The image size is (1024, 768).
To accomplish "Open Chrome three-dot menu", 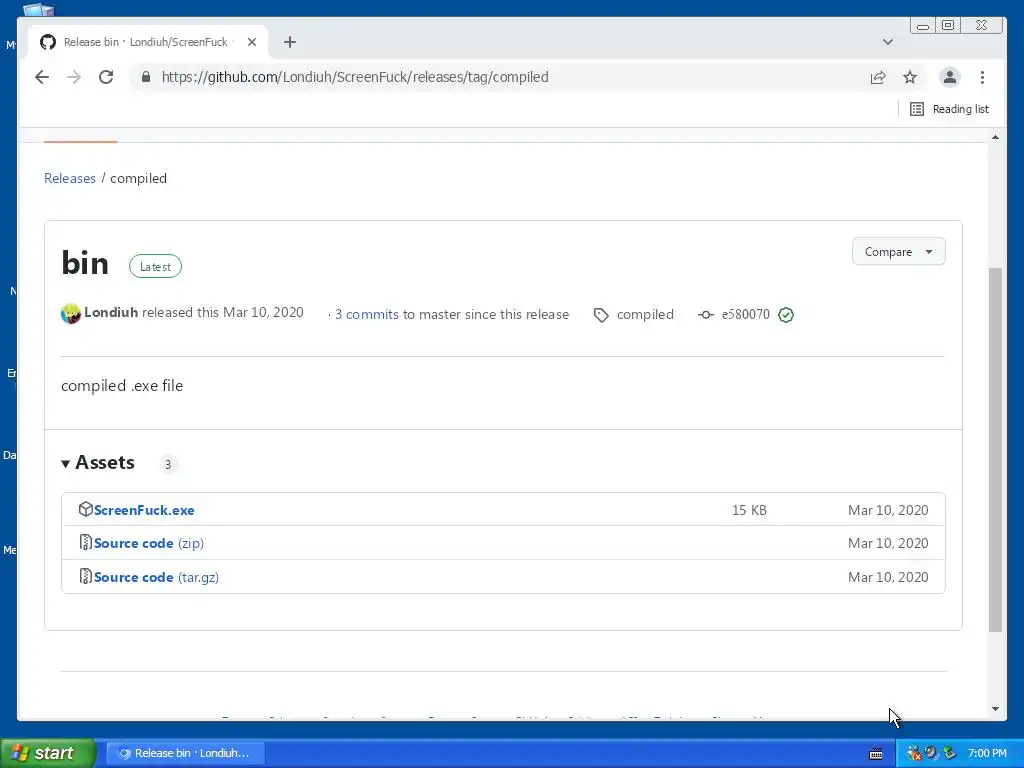I will 982,77.
